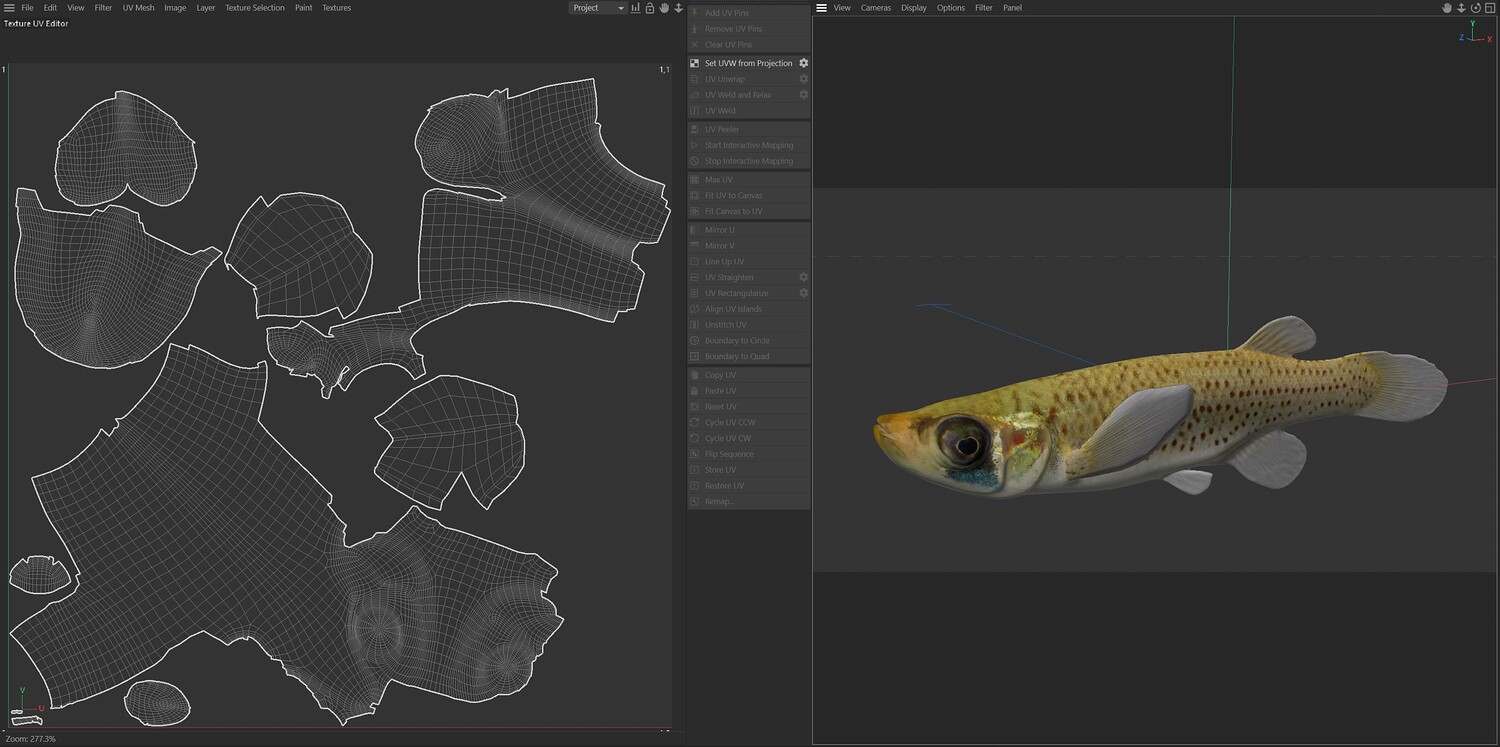Launch the UV Peeler command
This screenshot has height=747, width=1500.
pyautogui.click(x=722, y=129)
